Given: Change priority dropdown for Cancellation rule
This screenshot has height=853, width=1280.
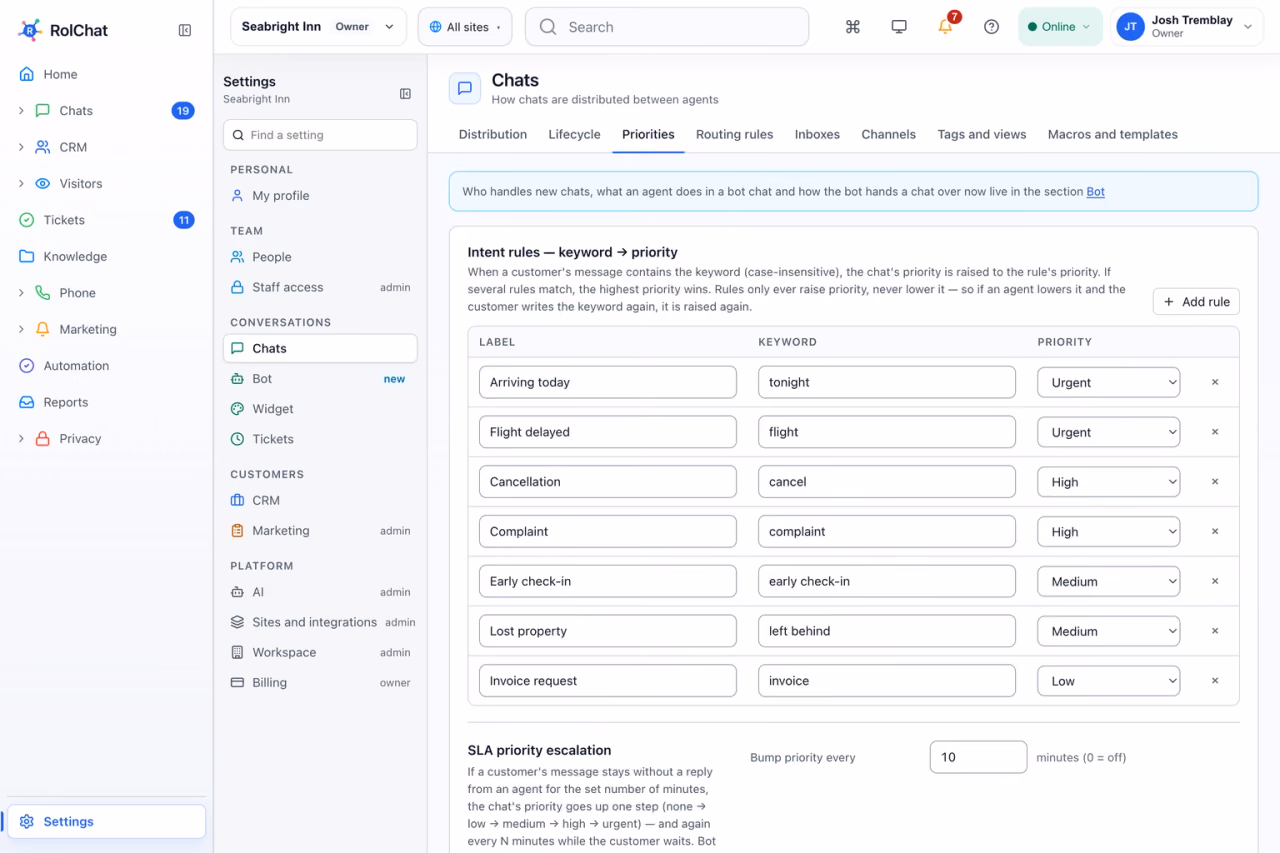Looking at the screenshot, I should [x=1108, y=482].
